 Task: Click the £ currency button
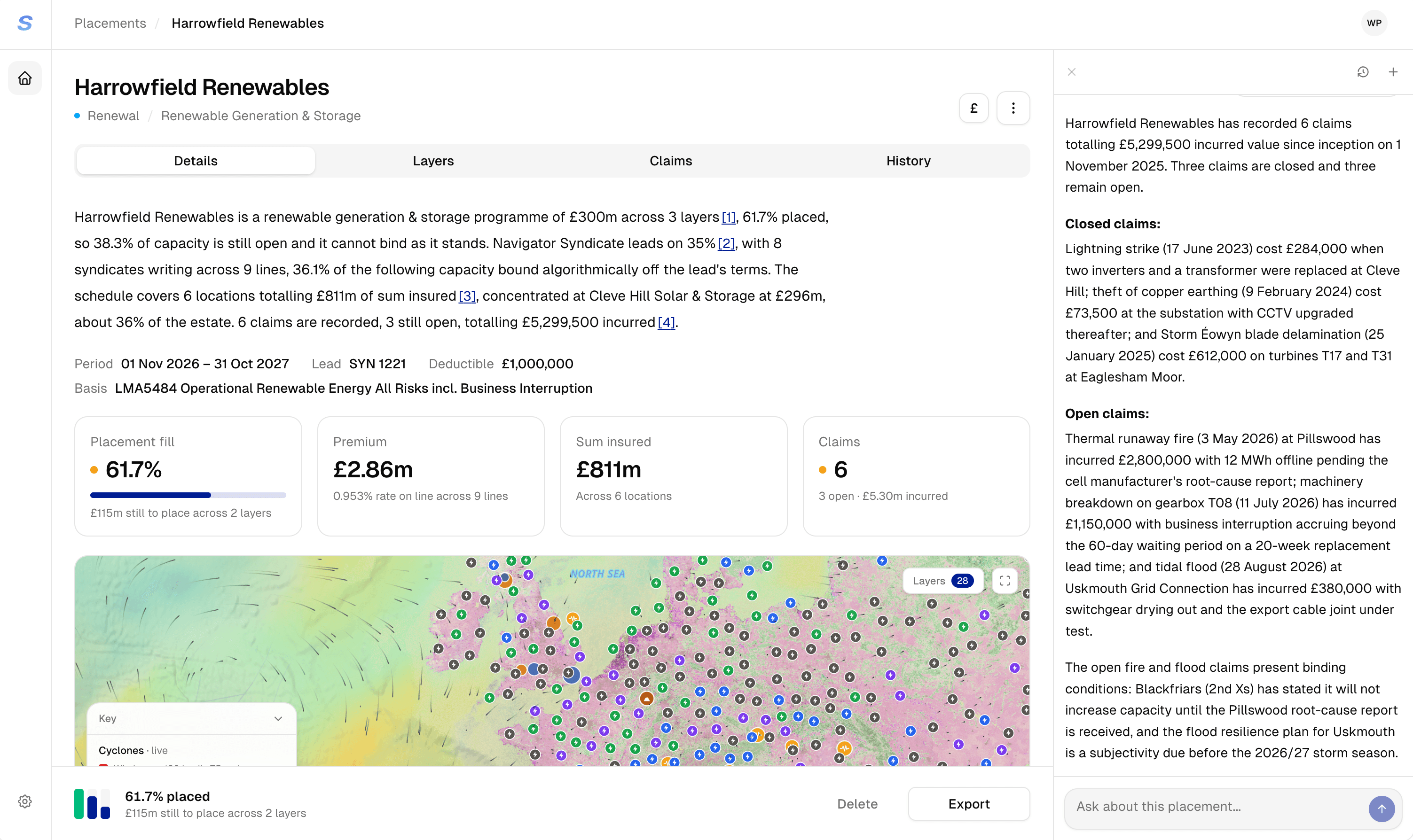[973, 108]
